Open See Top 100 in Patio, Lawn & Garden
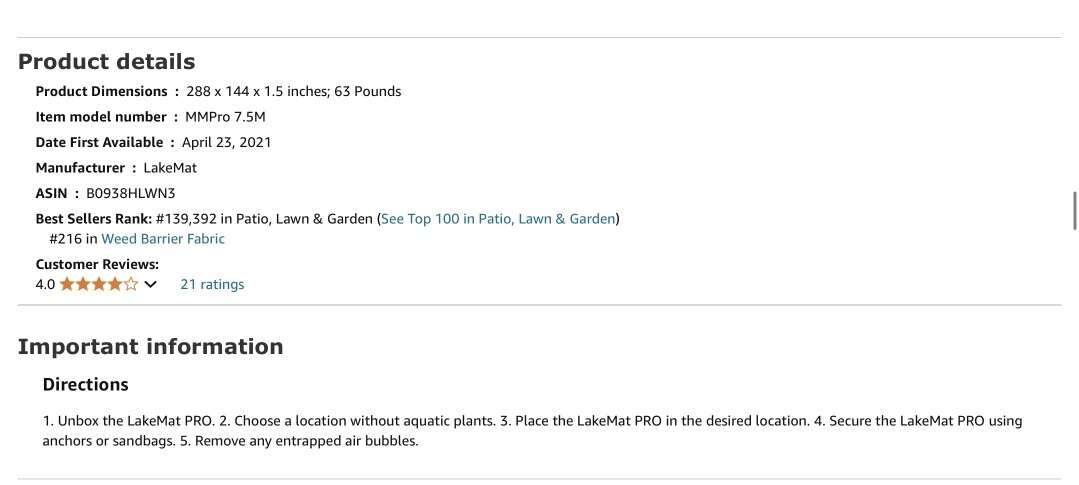The height and width of the screenshot is (485, 1079). tap(498, 218)
